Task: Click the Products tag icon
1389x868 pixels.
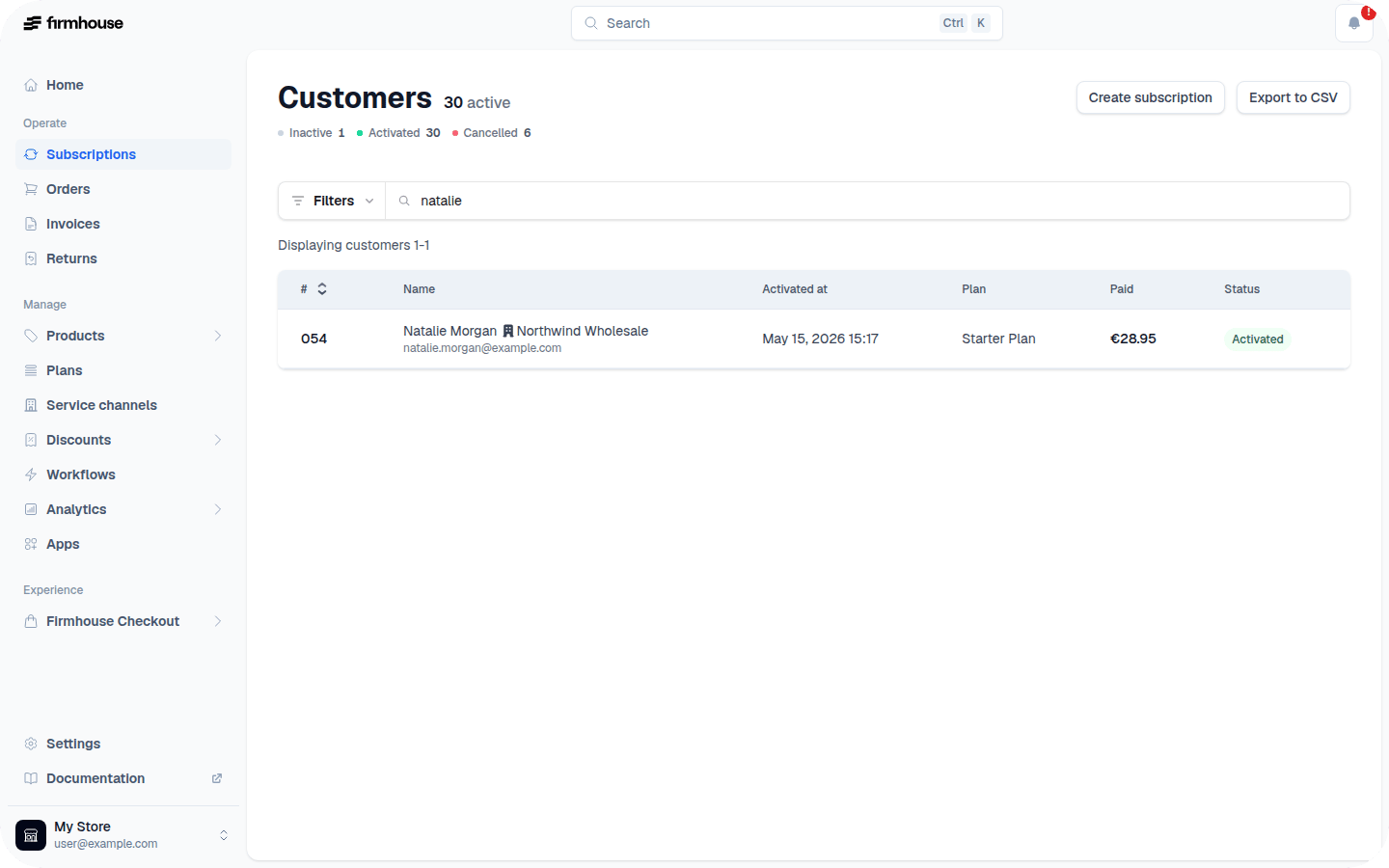Action: [x=31, y=336]
